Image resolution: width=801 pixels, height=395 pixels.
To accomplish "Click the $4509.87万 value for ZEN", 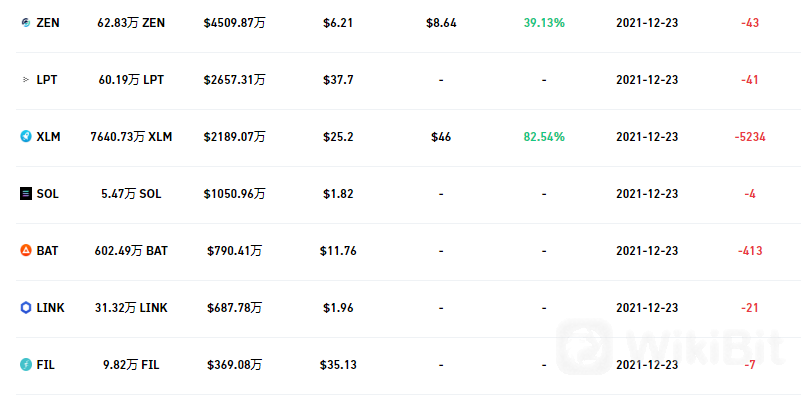I will [234, 23].
